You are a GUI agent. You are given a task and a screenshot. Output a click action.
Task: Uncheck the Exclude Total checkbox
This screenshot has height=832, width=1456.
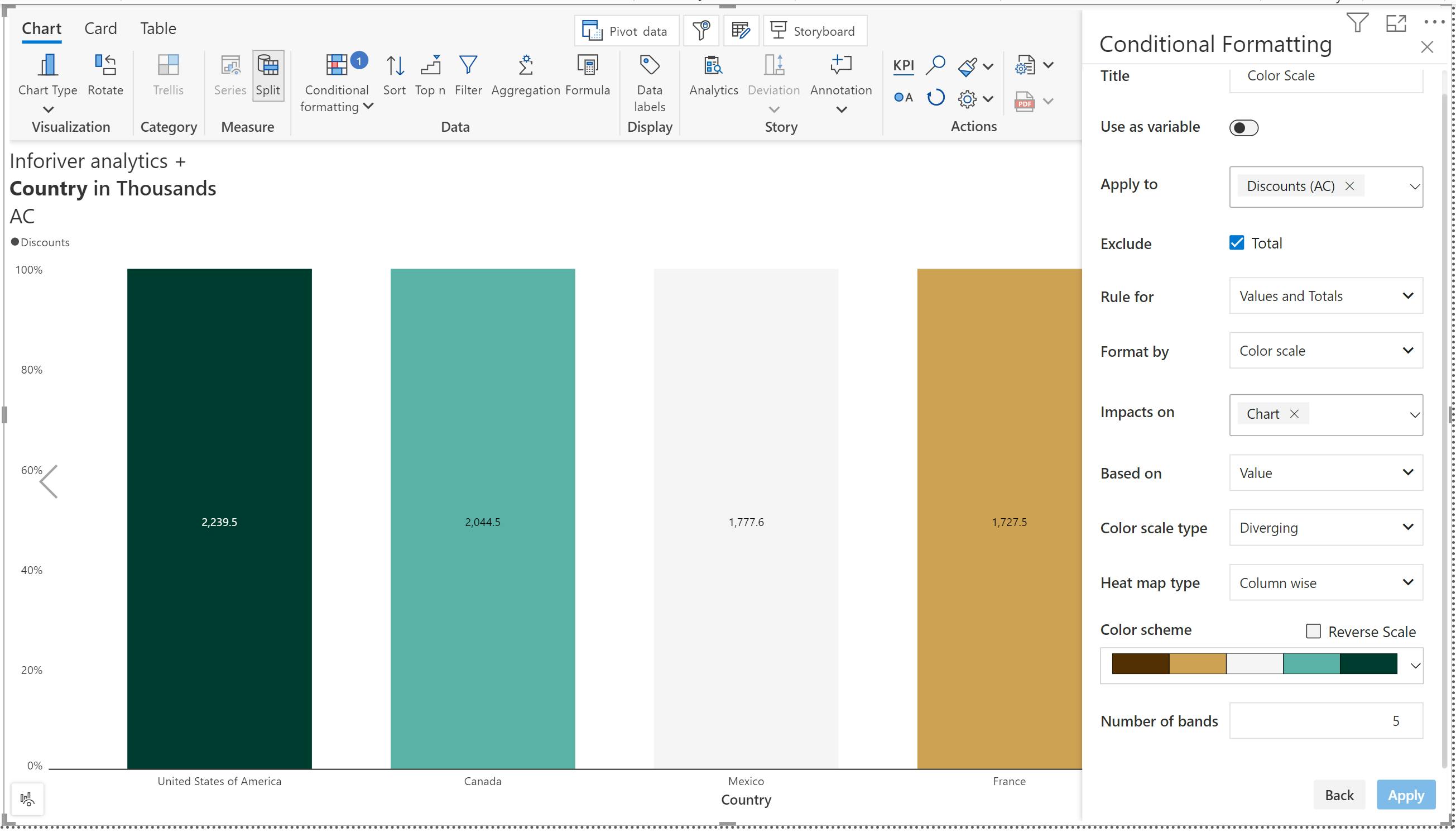[x=1236, y=243]
